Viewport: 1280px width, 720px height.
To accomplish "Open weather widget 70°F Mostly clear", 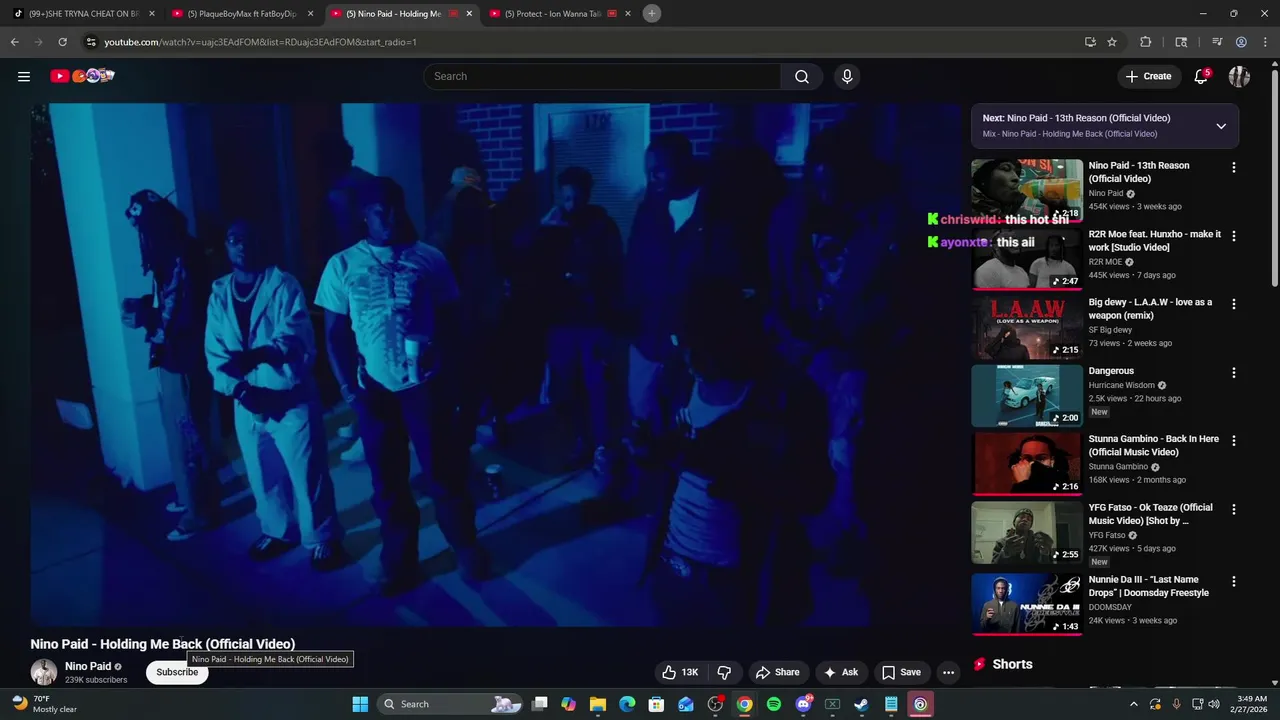I will click(44, 704).
